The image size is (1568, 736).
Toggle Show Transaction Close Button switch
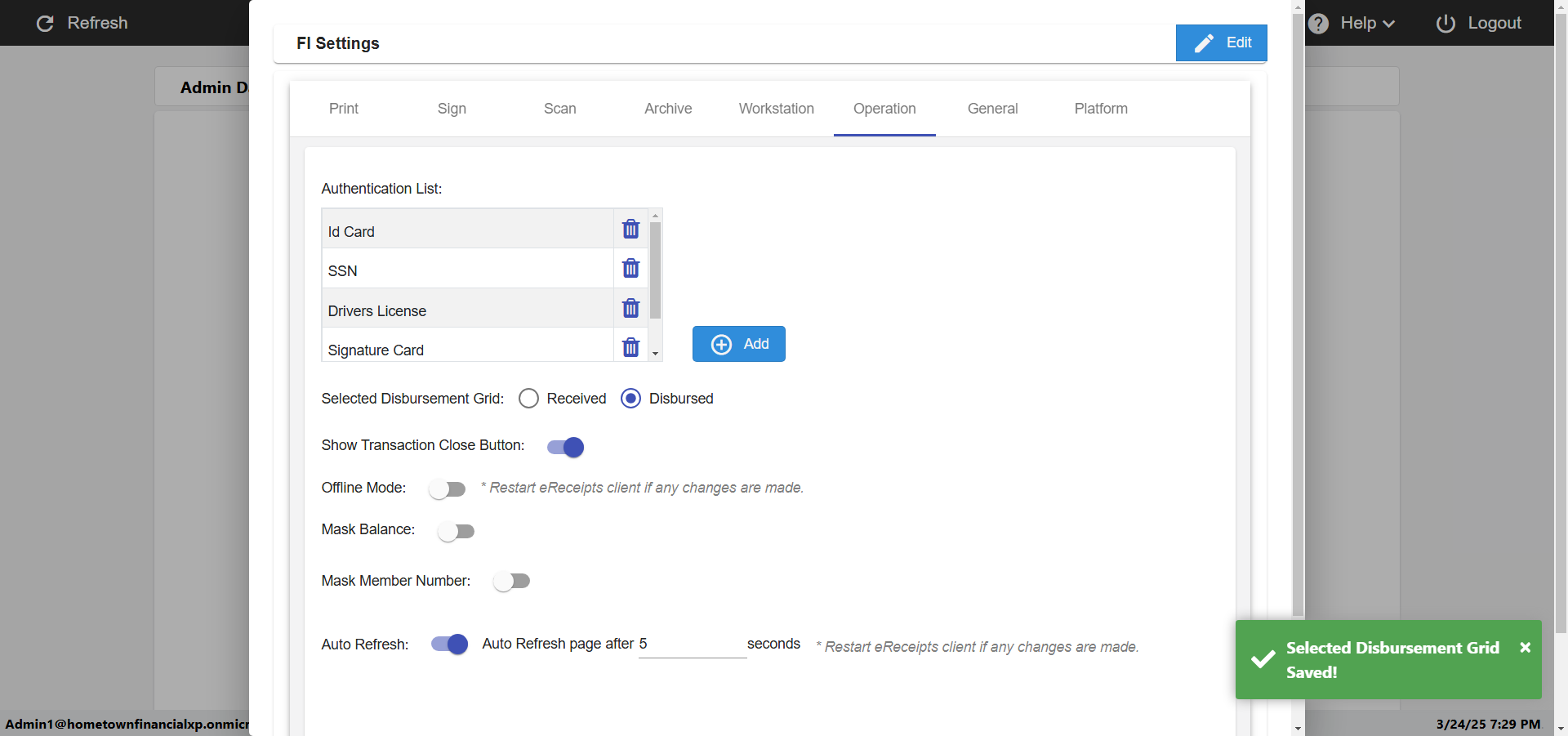[565, 447]
